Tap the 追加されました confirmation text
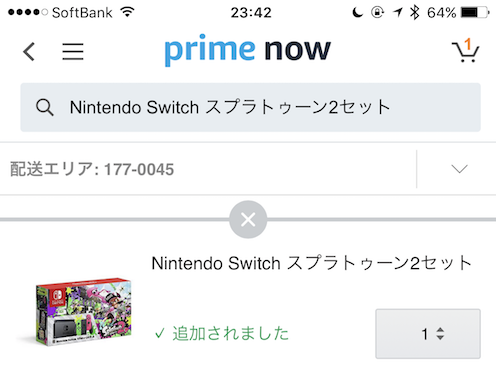Viewport: 496px width, 373px height. [x=230, y=333]
